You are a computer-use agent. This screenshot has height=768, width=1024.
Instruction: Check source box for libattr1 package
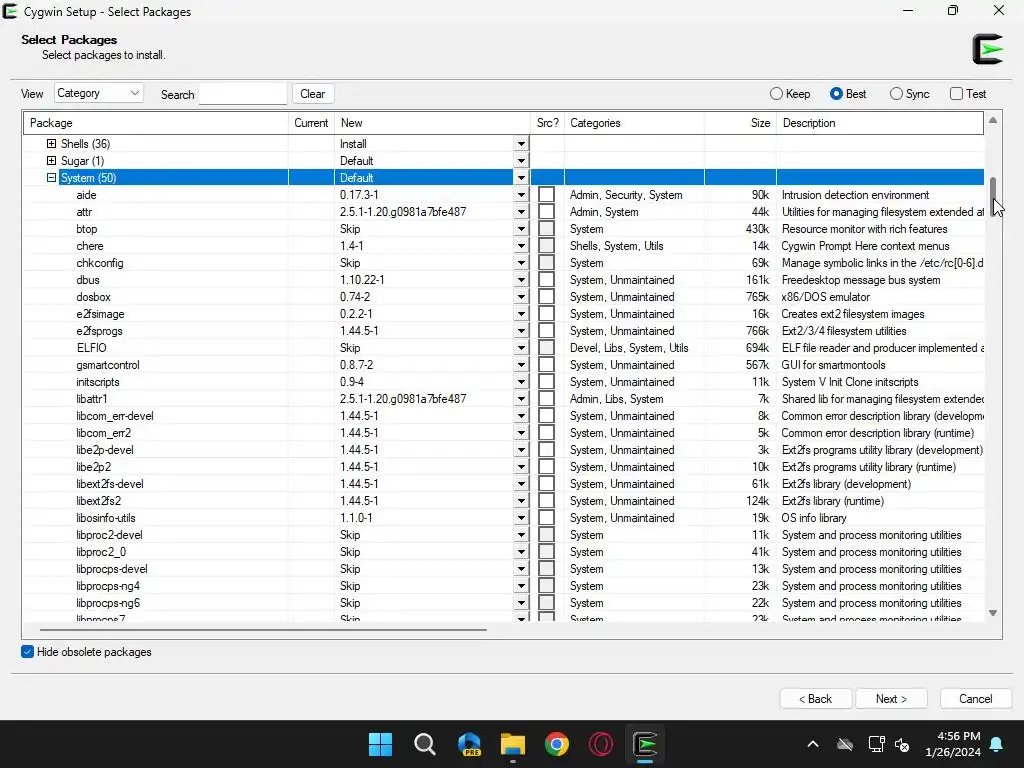coord(547,398)
